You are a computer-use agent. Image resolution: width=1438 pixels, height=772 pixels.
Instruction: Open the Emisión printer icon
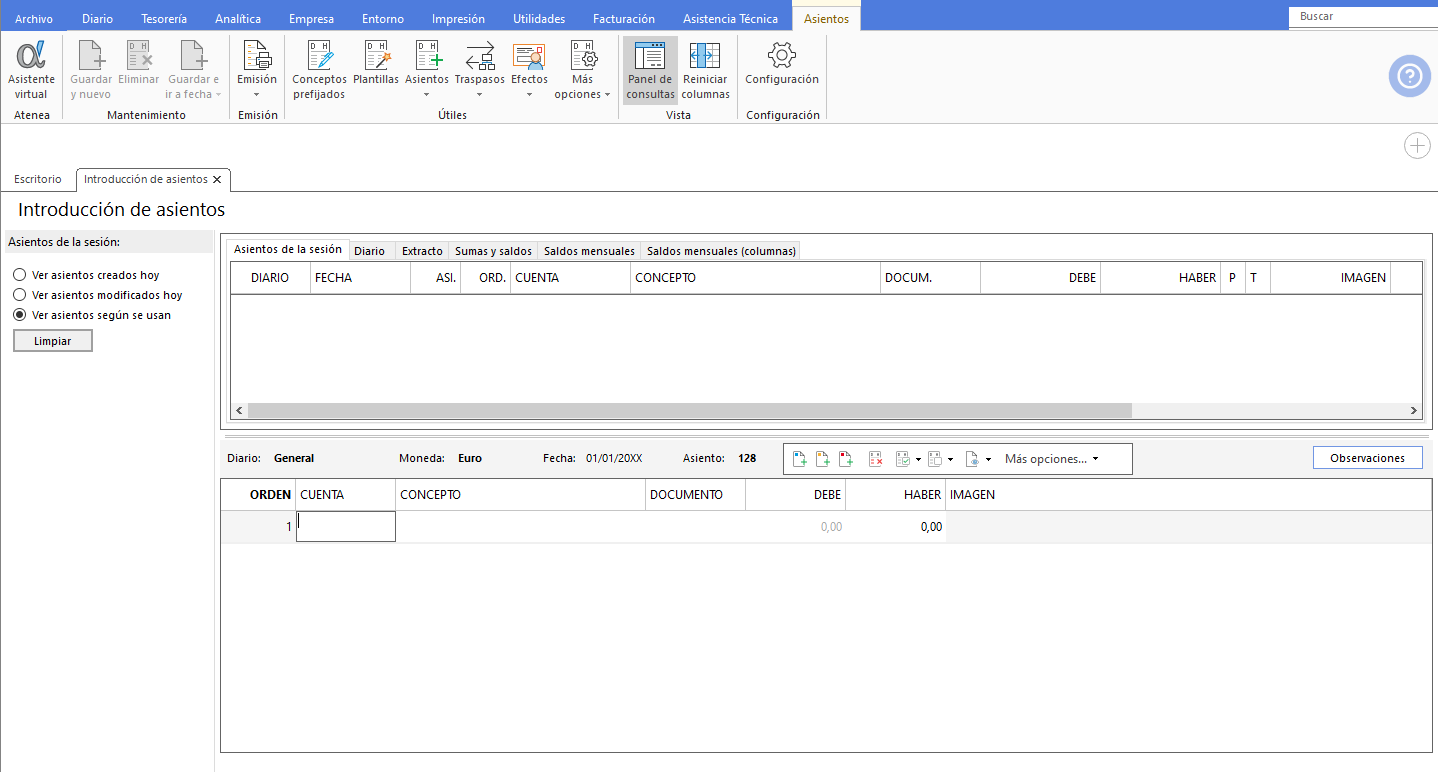point(257,56)
